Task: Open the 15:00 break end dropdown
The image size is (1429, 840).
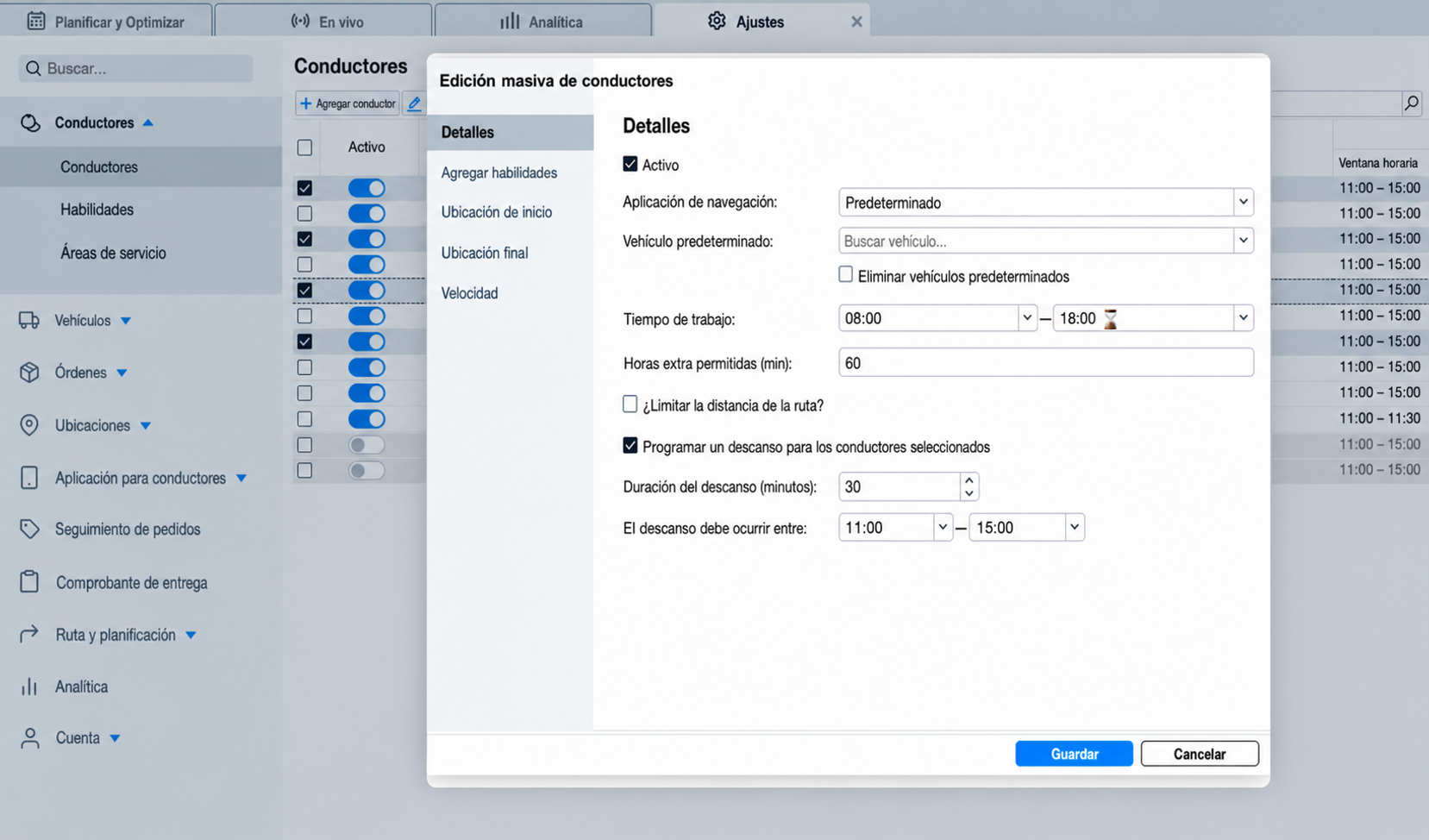Action: coord(1074,527)
